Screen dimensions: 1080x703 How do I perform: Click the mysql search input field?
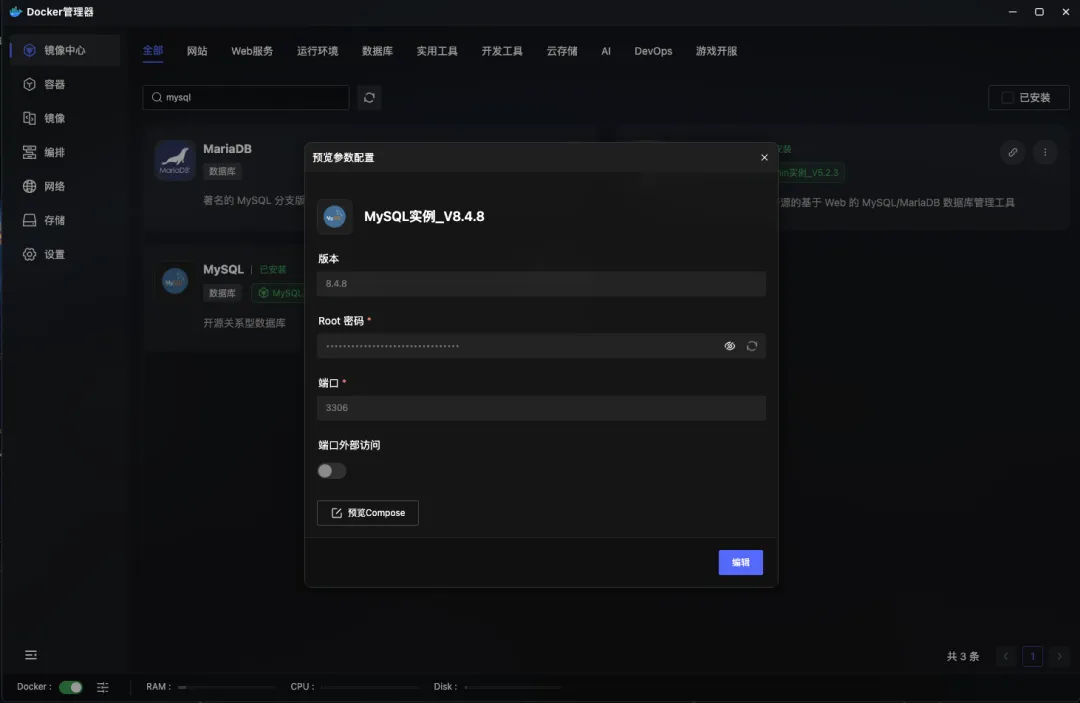tap(246, 98)
